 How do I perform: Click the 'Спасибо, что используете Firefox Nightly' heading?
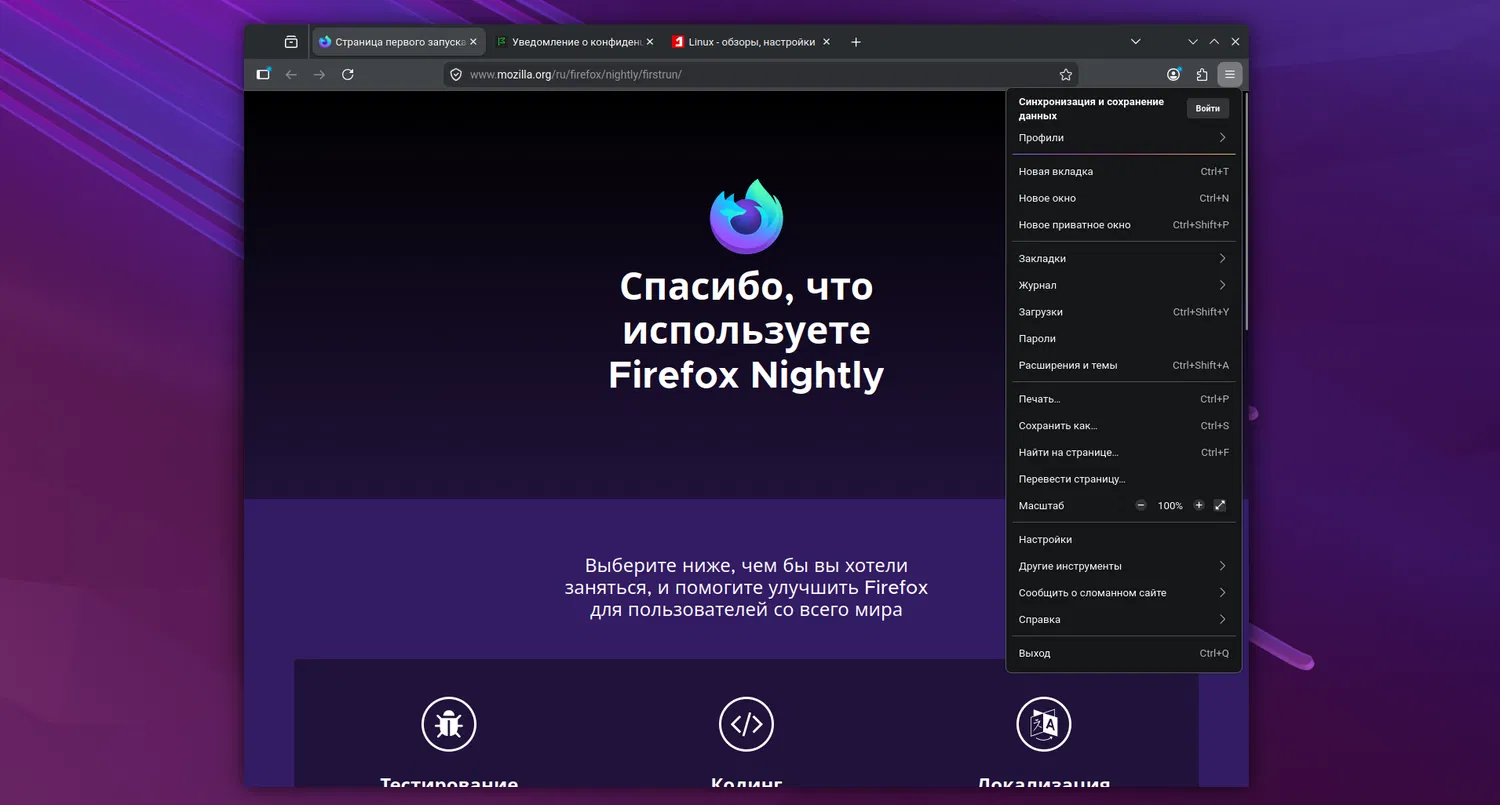746,331
